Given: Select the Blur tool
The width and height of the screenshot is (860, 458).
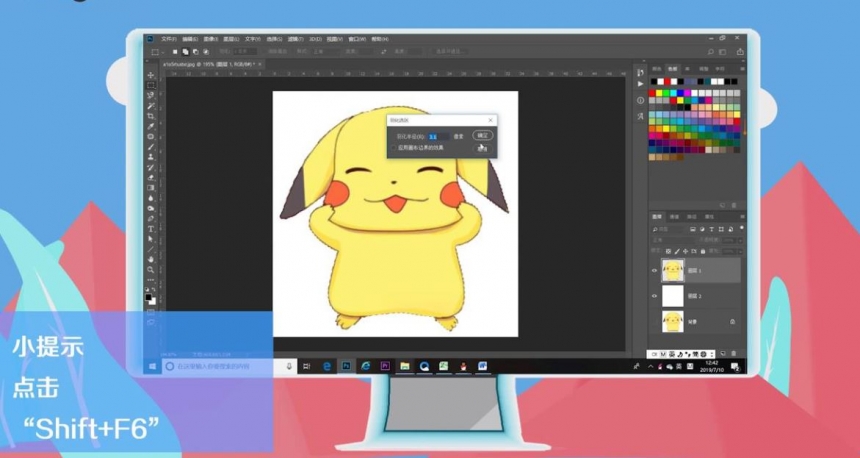Looking at the screenshot, I should (x=151, y=198).
